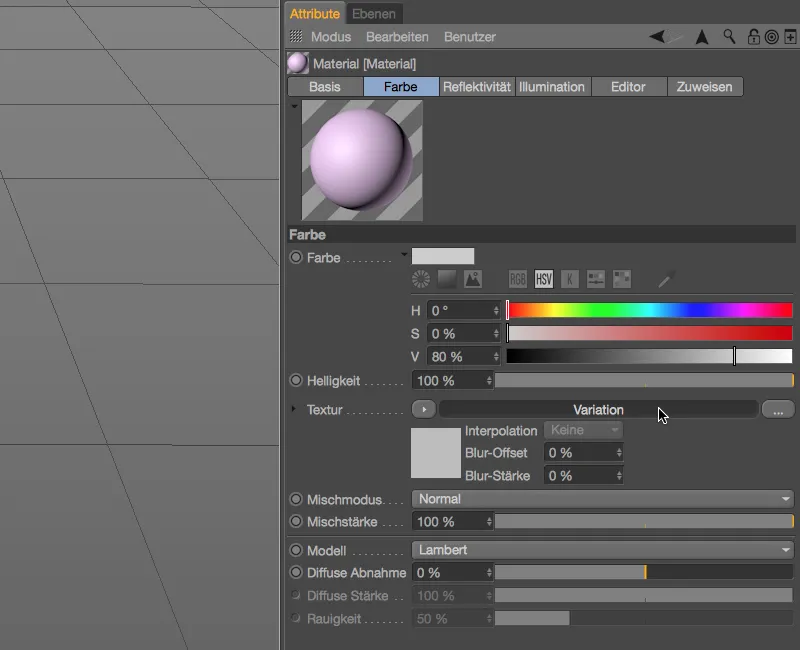Switch to the Reflektivität tab
This screenshot has width=800, height=650.
[x=477, y=87]
